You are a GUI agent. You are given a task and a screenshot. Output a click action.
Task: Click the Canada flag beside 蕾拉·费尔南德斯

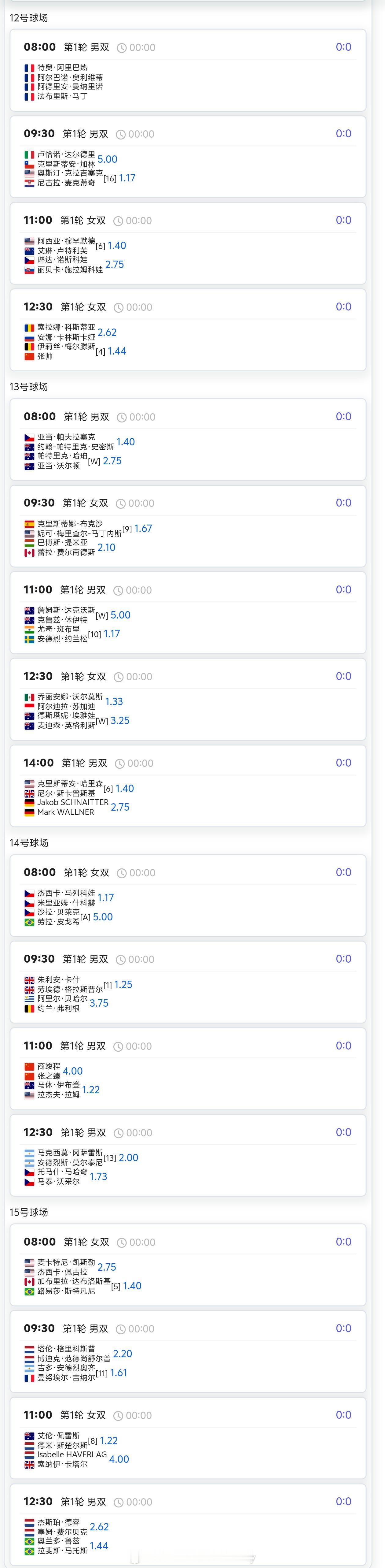tap(29, 552)
